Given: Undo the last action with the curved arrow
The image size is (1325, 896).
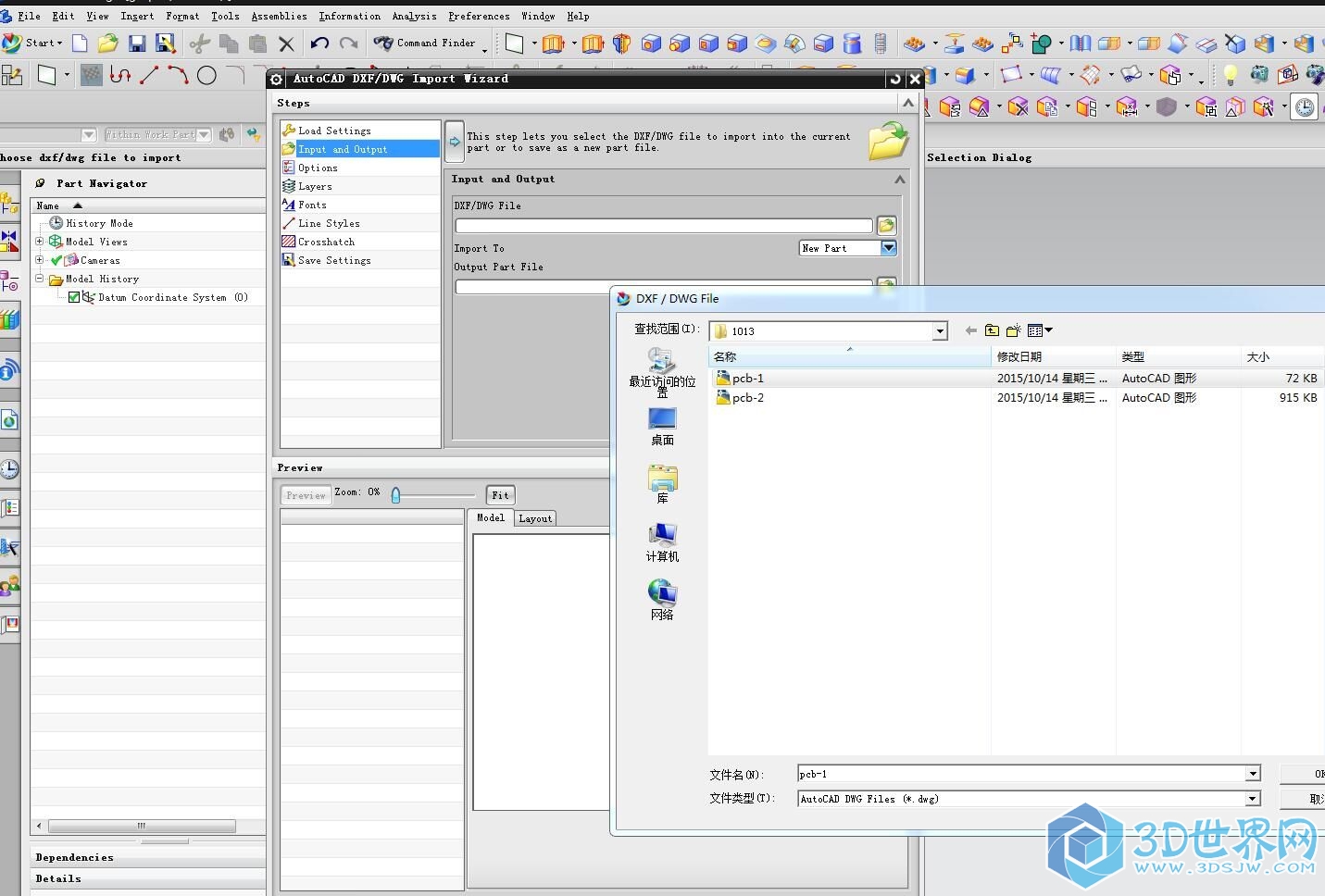Looking at the screenshot, I should click(319, 43).
